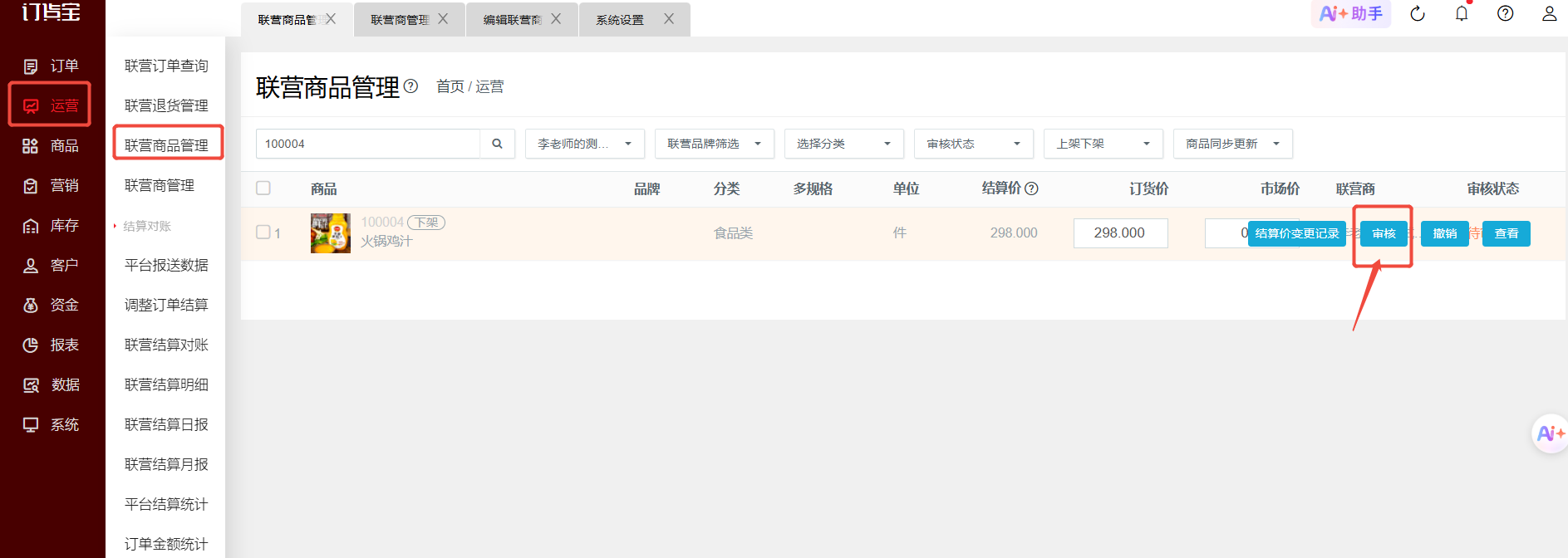The height and width of the screenshot is (558, 1568).
Task: Open the notifications bell
Action: [x=1462, y=13]
